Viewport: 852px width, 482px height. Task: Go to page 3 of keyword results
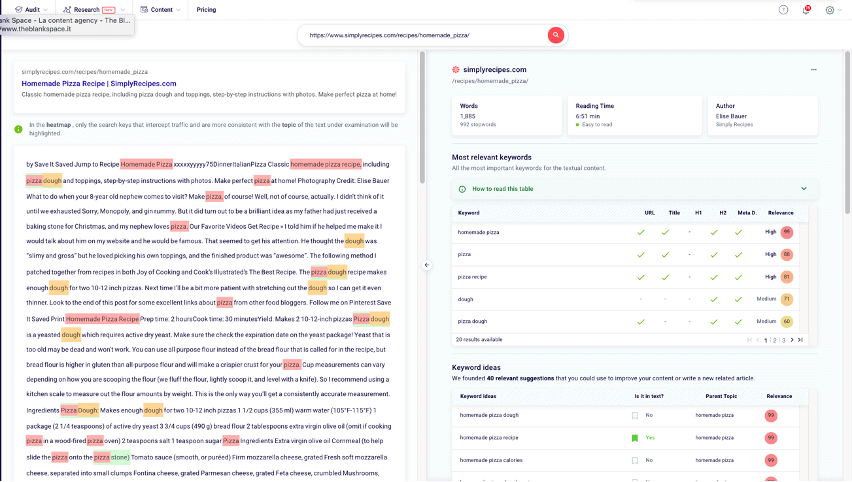[x=784, y=340]
